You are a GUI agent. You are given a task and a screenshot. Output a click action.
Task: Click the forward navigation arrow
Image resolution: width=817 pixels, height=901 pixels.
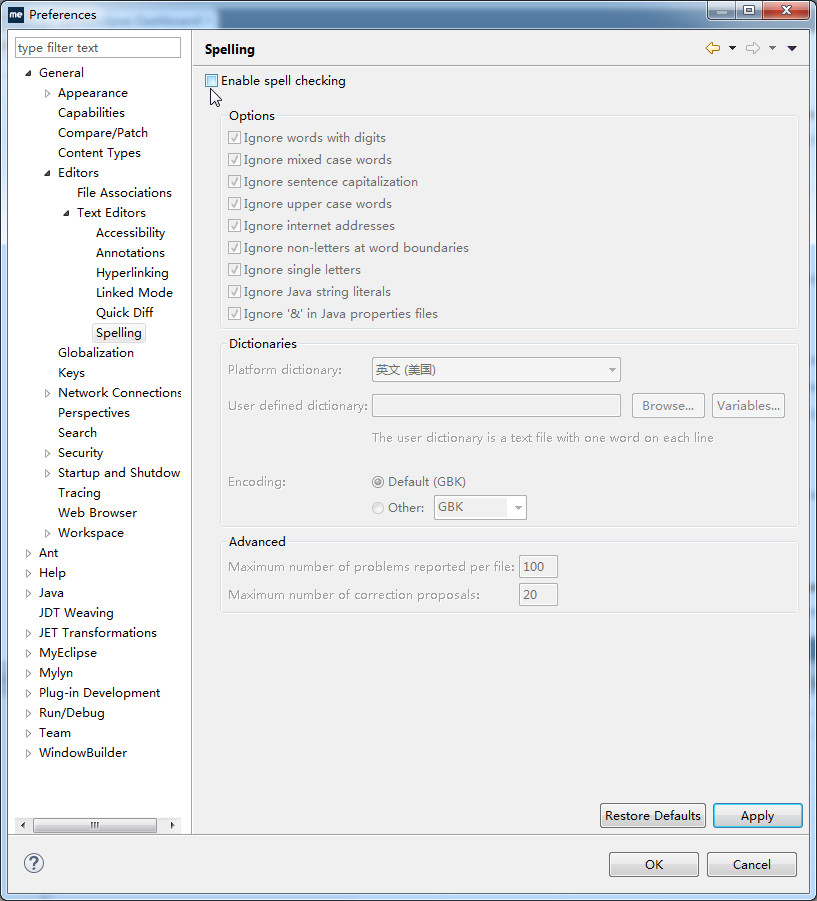[751, 47]
